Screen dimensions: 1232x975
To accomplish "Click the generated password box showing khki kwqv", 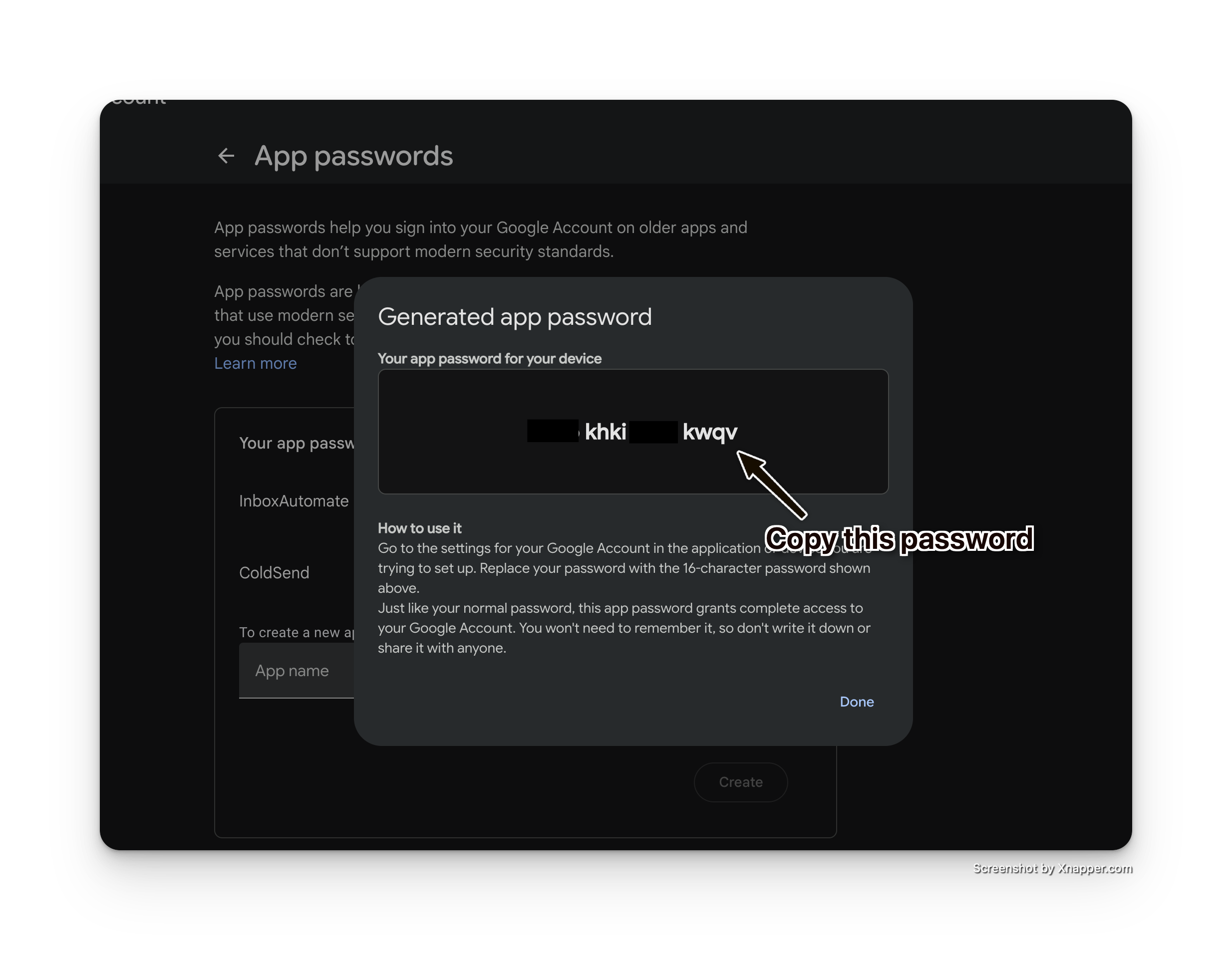I will tap(633, 432).
